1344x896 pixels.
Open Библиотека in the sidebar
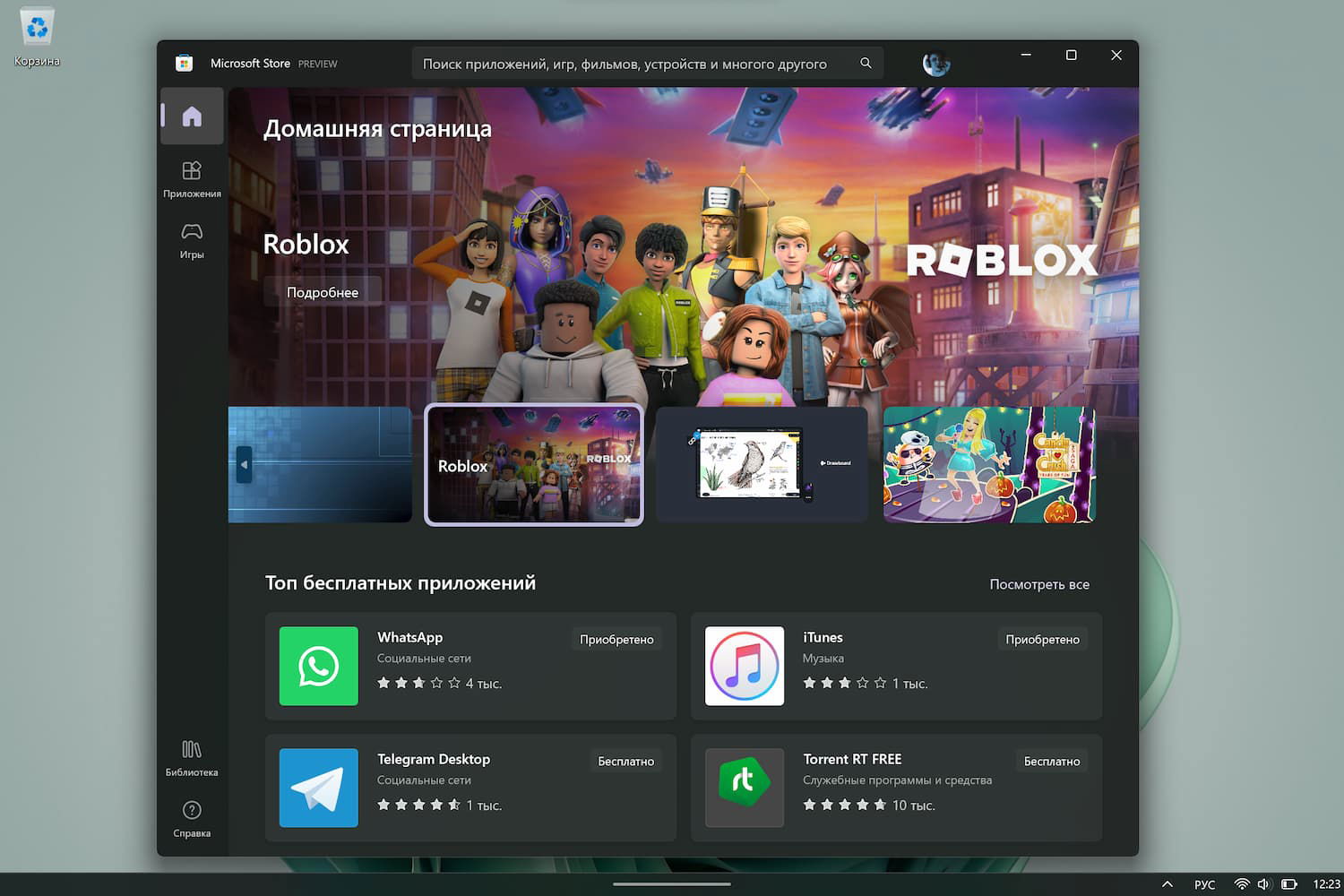tap(192, 758)
